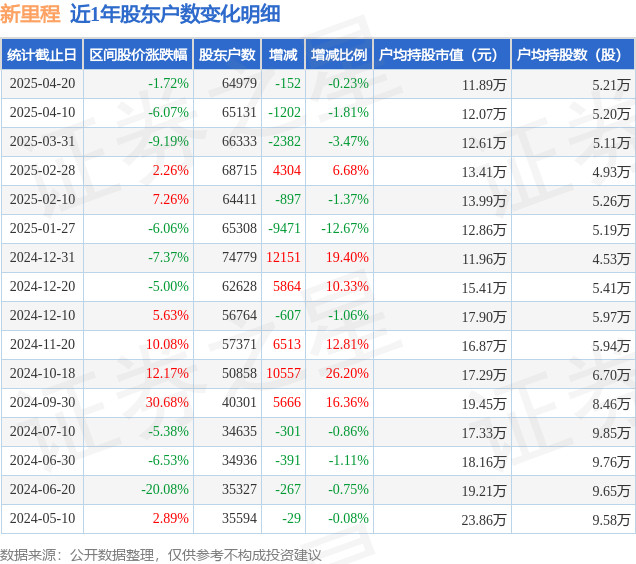Click the 户均持股市值（元） column header
The height and width of the screenshot is (564, 636).
442,55
